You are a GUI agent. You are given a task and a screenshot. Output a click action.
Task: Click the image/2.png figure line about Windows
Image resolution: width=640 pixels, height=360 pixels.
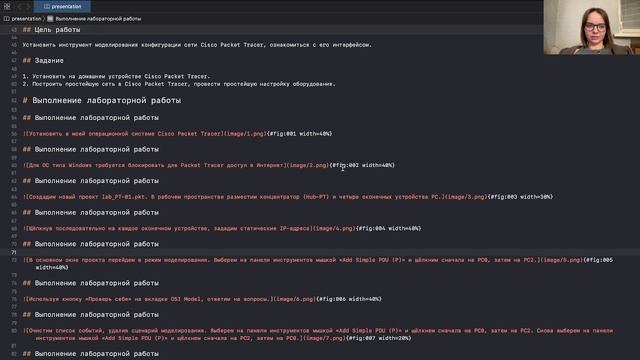pos(209,165)
